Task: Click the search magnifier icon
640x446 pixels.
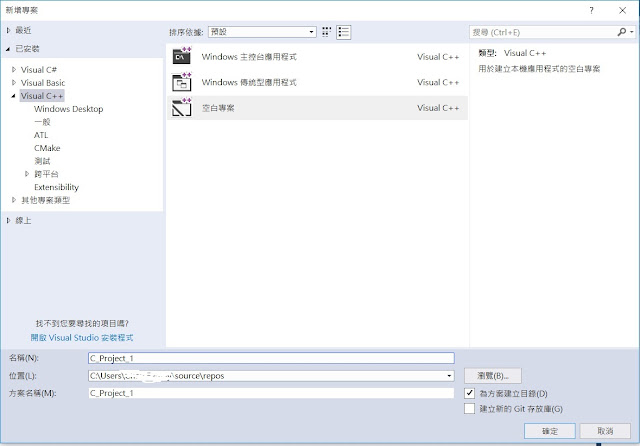Action: click(622, 32)
